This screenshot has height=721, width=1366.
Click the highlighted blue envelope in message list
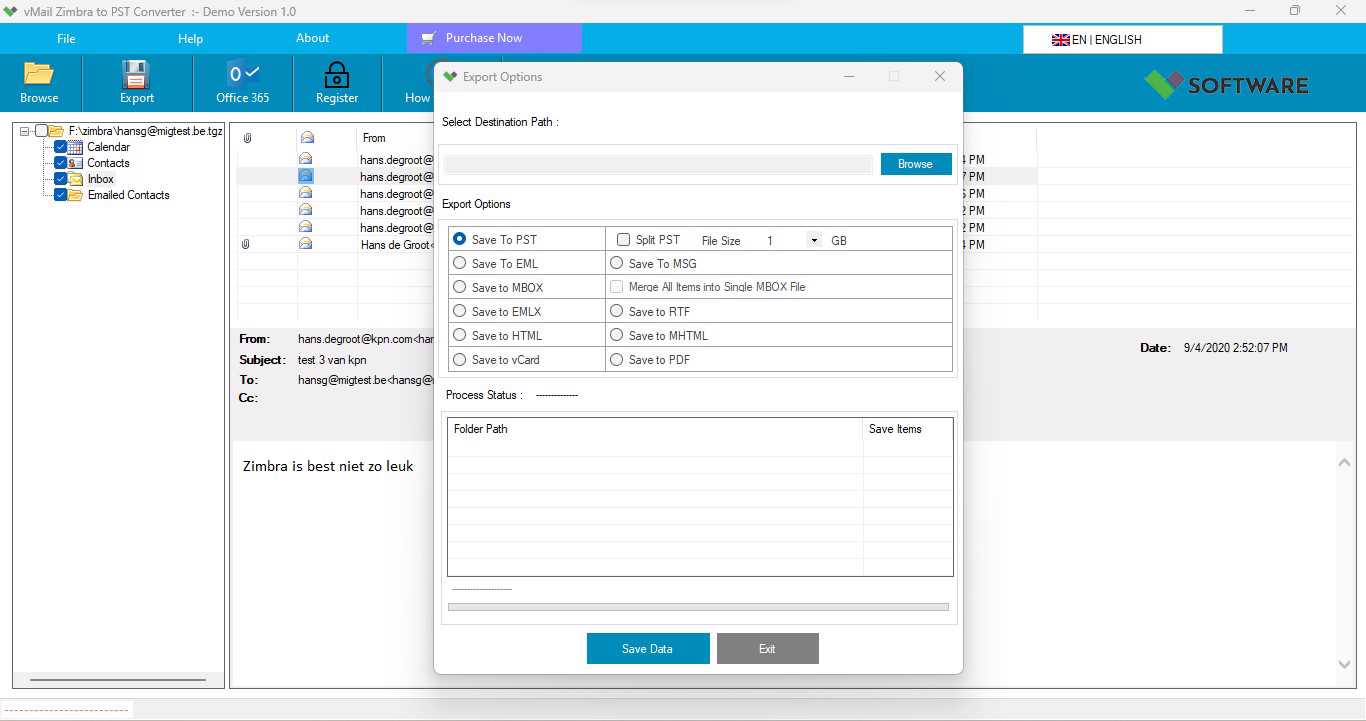(306, 176)
